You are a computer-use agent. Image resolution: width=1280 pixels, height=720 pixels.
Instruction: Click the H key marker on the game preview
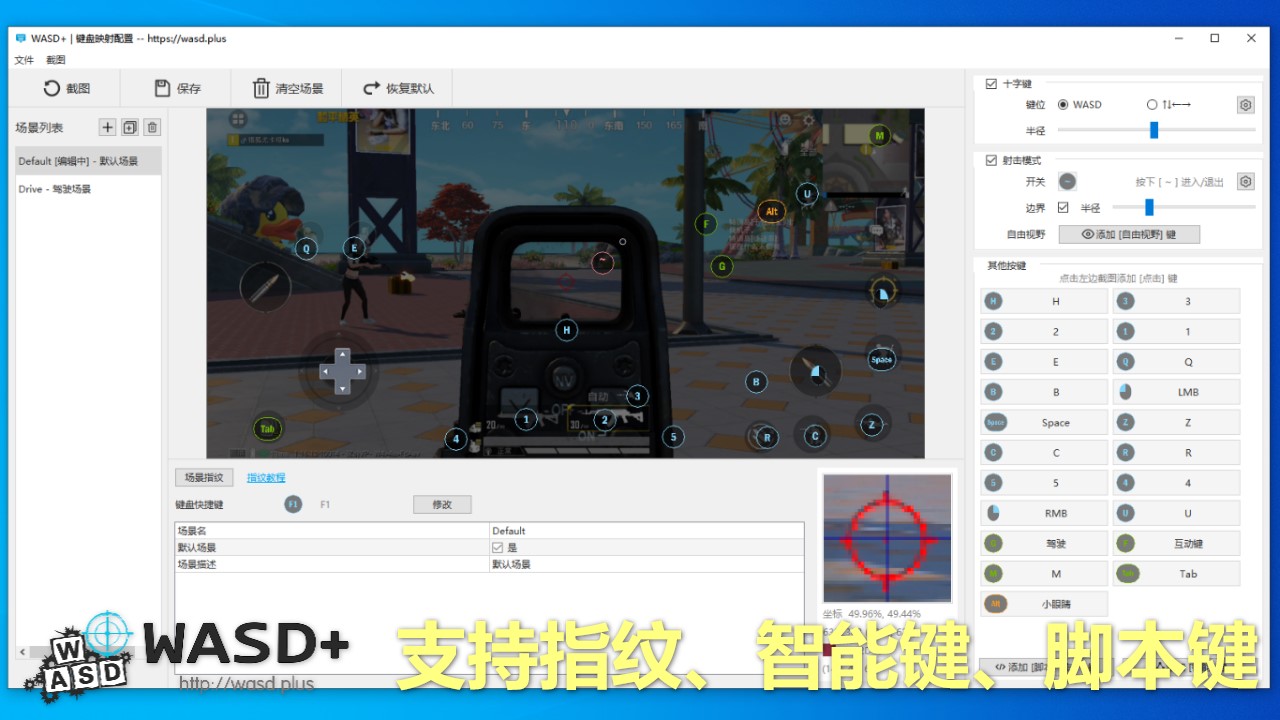point(567,330)
